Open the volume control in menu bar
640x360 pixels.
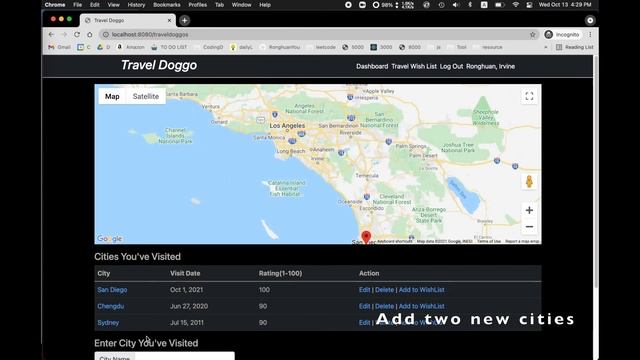click(x=456, y=5)
